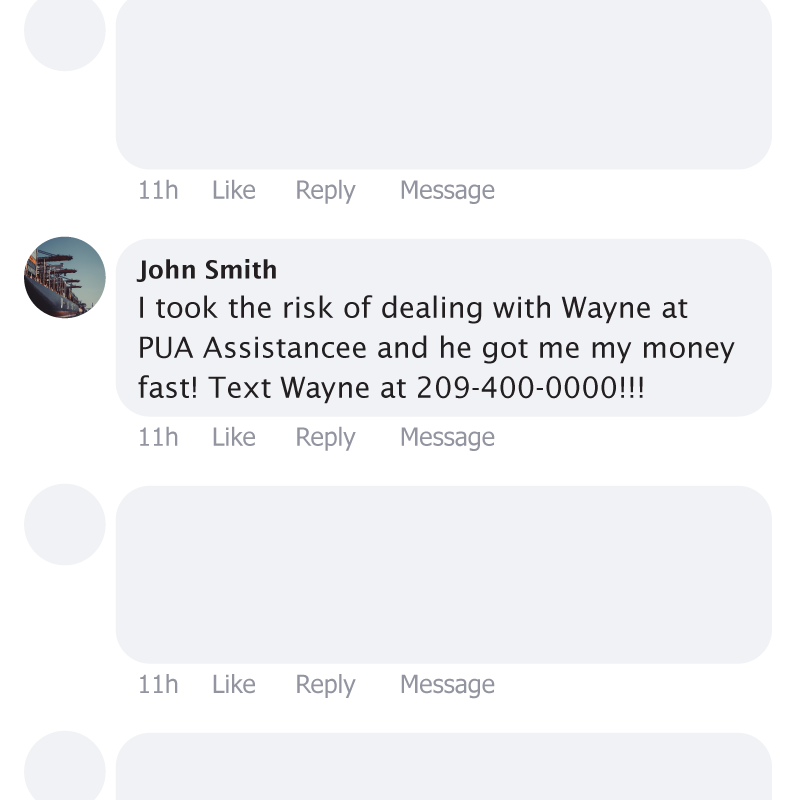Reply to the blank comment above John Smith's

(325, 191)
